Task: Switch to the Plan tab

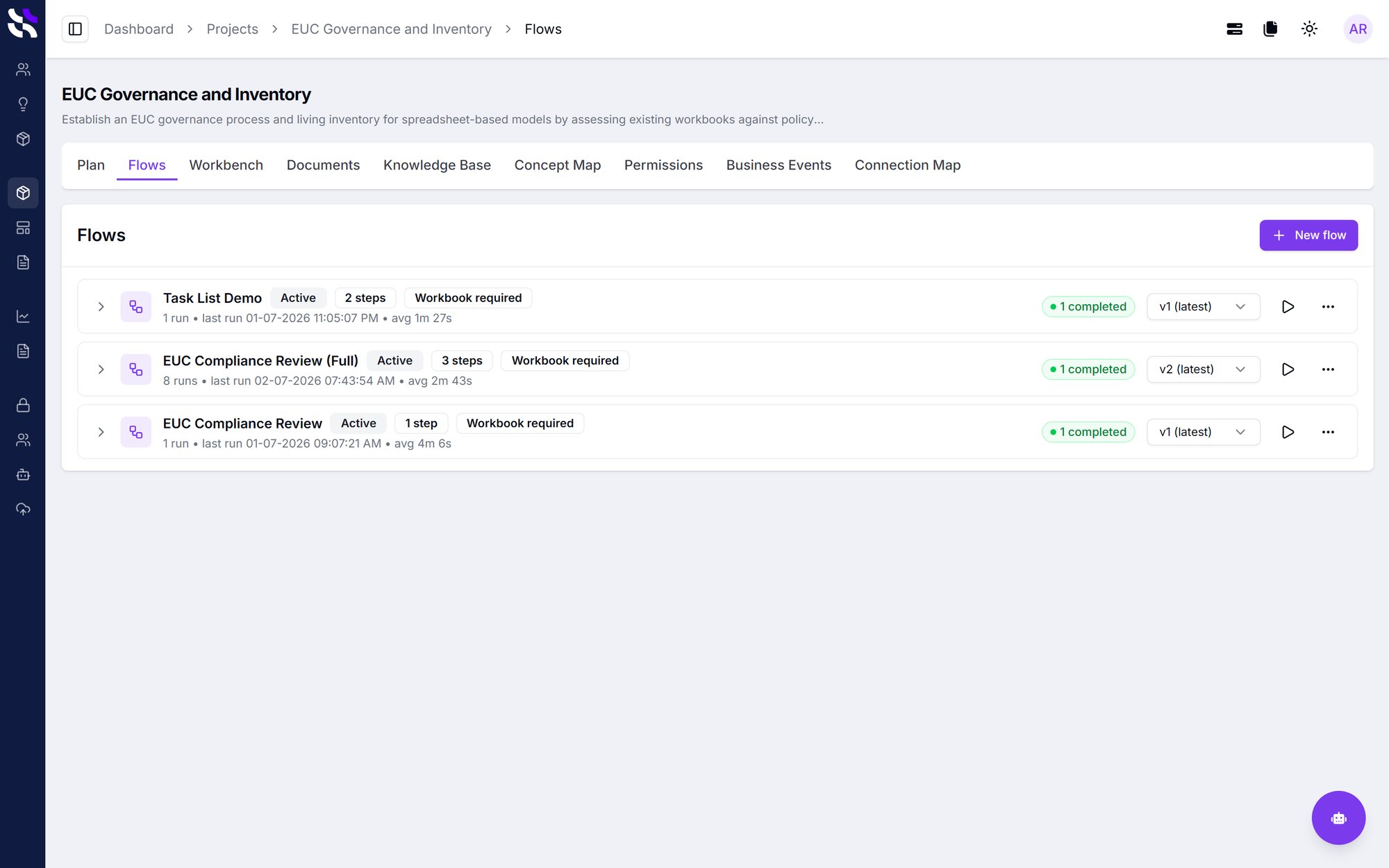Action: click(91, 165)
